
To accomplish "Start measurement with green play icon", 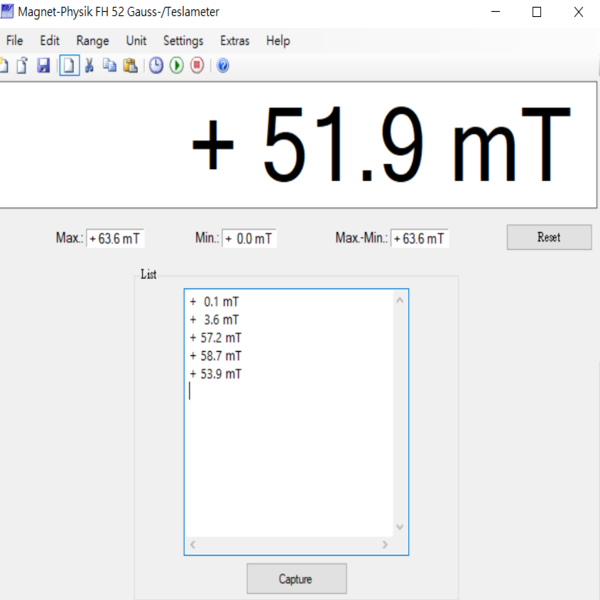I will (x=177, y=66).
